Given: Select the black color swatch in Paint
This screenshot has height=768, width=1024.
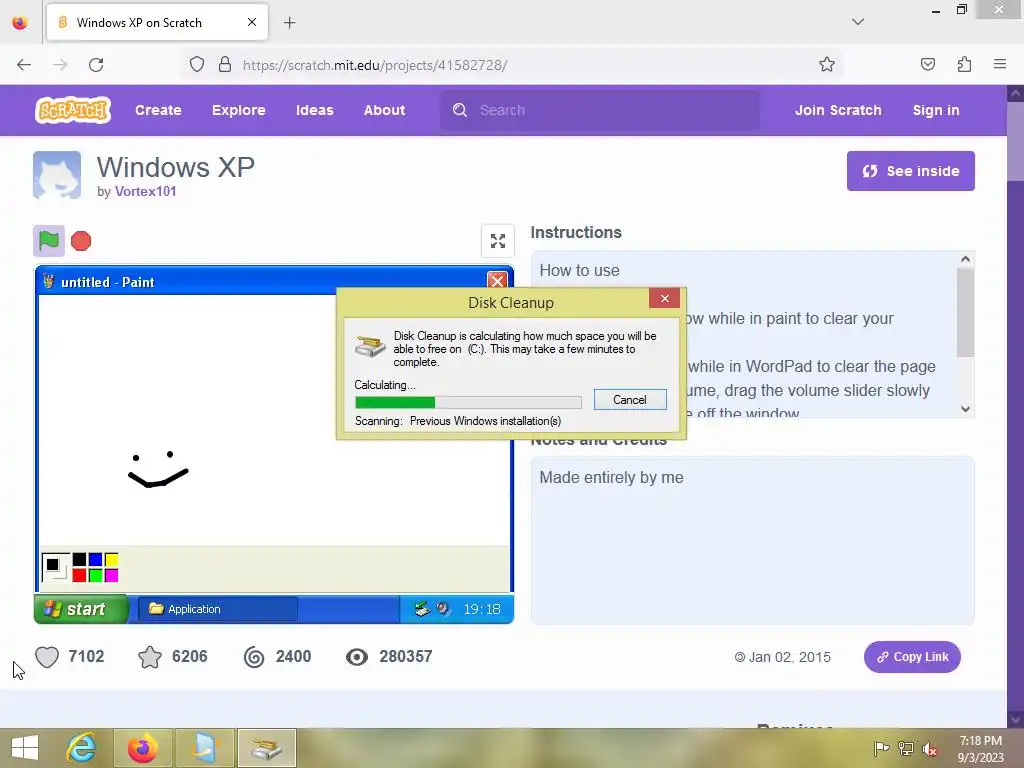Looking at the screenshot, I should [x=79, y=559].
